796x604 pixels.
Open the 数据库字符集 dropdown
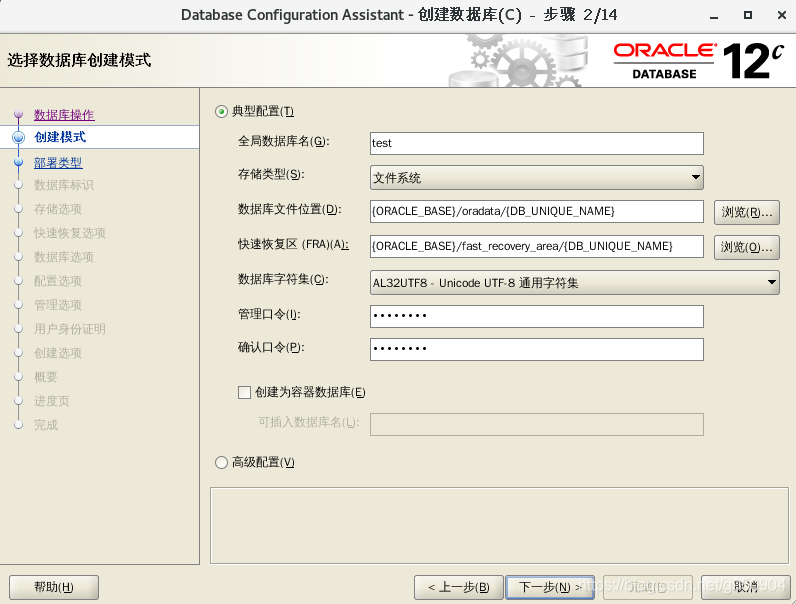(x=575, y=283)
